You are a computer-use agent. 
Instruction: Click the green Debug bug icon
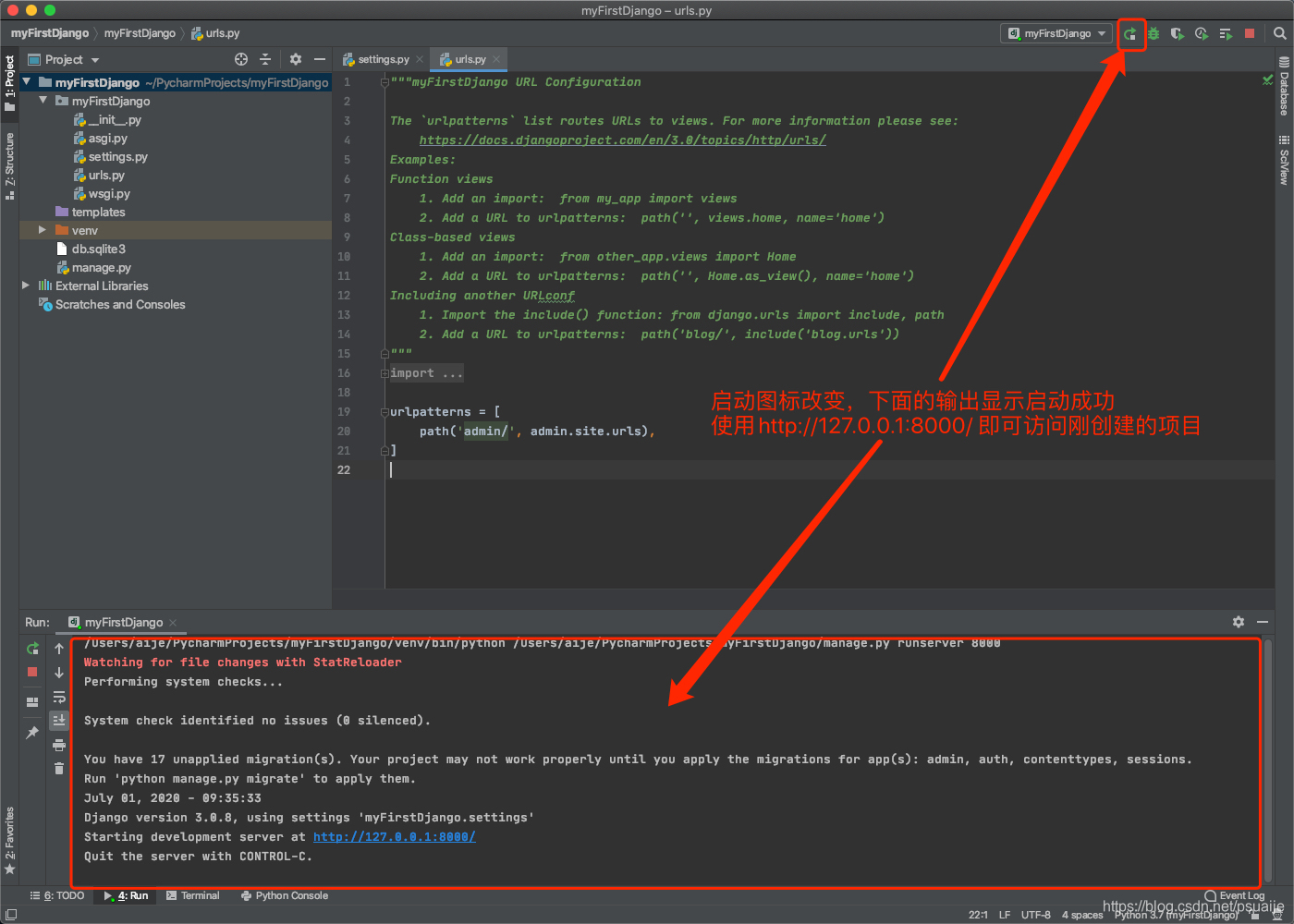tap(1154, 33)
